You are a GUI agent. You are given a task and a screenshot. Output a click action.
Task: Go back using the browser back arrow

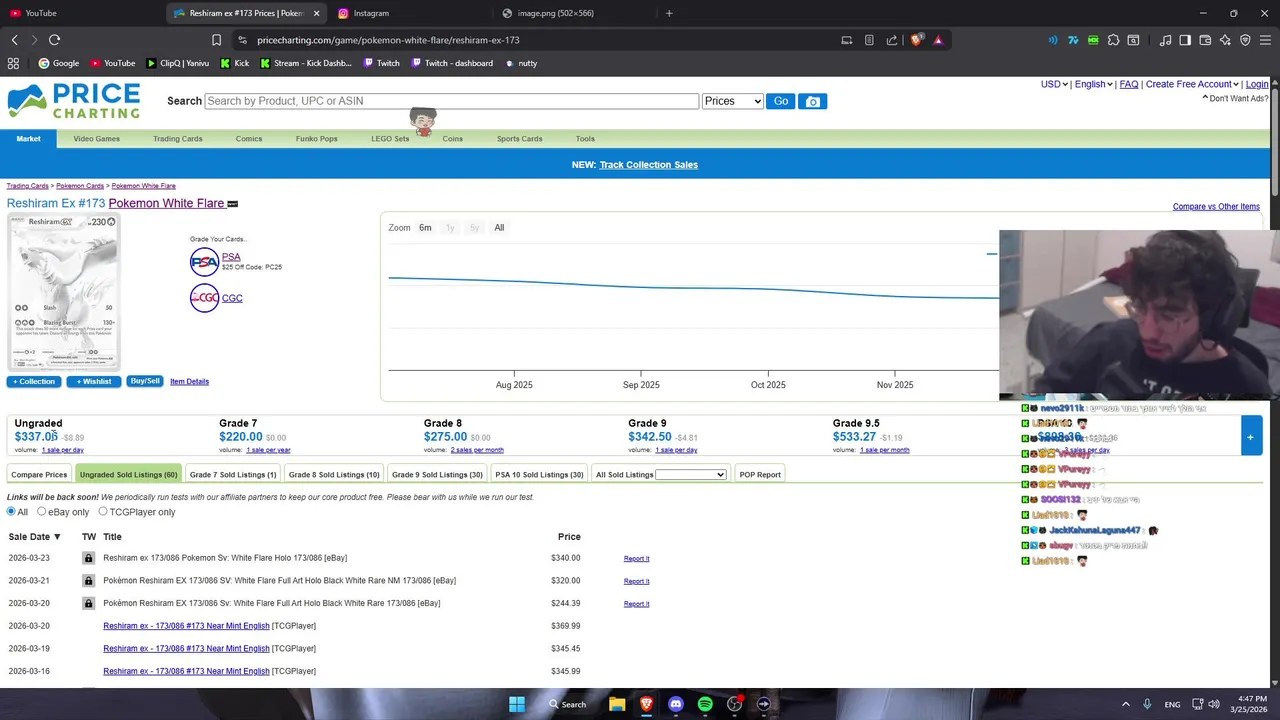14,40
